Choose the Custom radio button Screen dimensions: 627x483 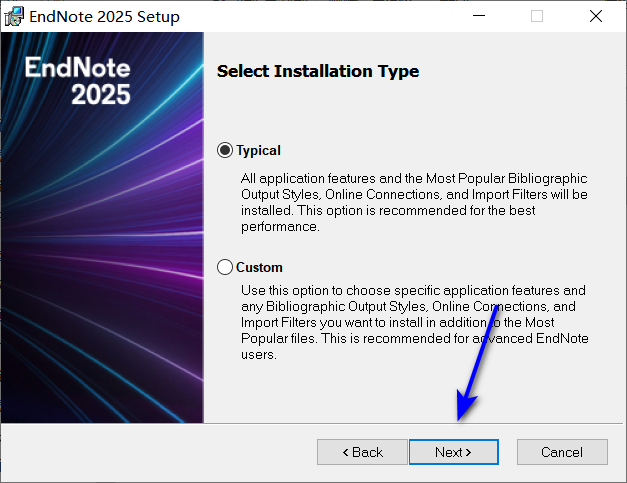point(225,267)
